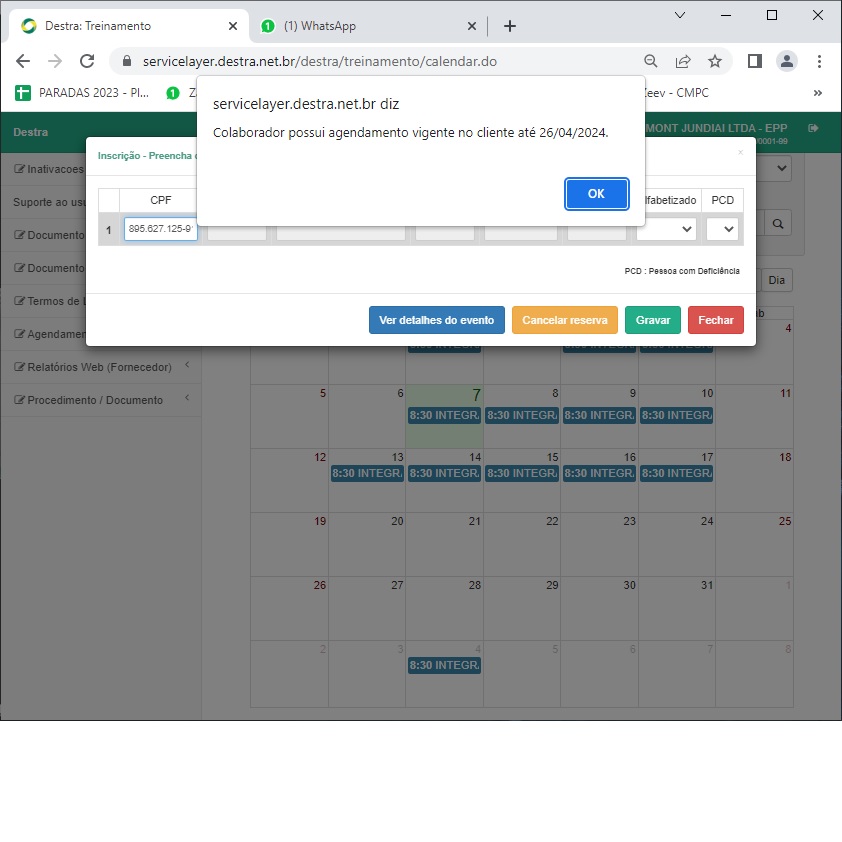The width and height of the screenshot is (842, 842).
Task: Reload the page with the refresh icon
Action: tap(87, 61)
